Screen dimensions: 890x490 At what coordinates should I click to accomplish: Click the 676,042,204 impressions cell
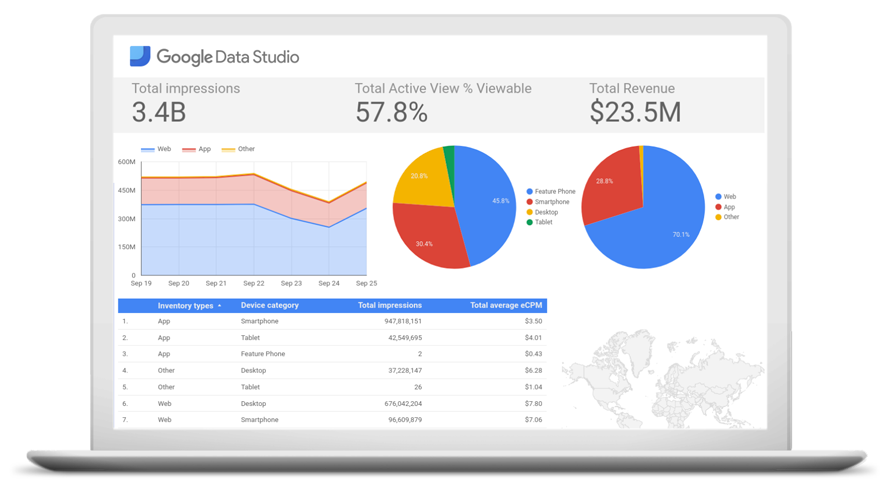coord(403,404)
